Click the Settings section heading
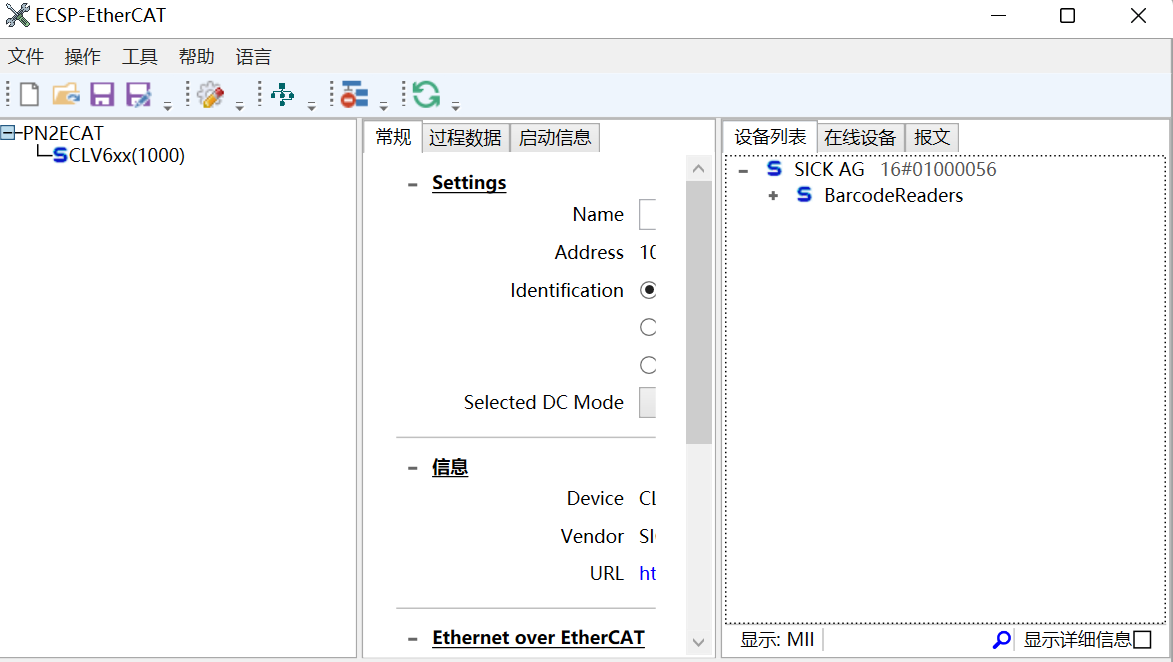 coord(469,183)
